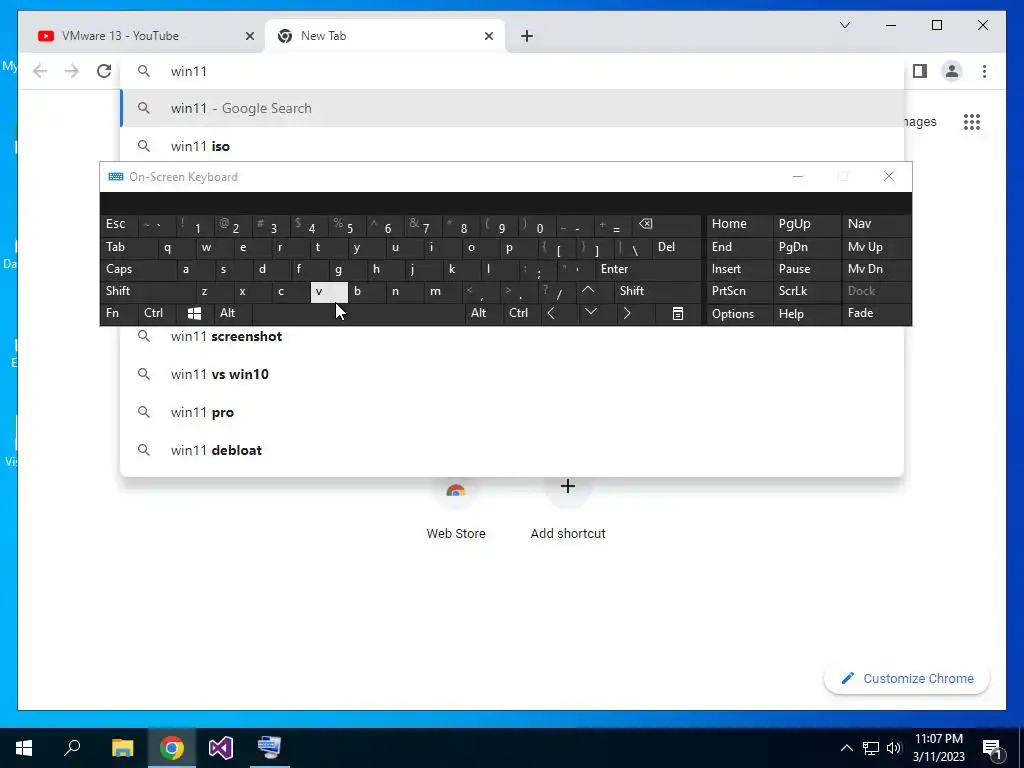Choose the win11 iso suggestion
The width and height of the screenshot is (1024, 768).
512,146
